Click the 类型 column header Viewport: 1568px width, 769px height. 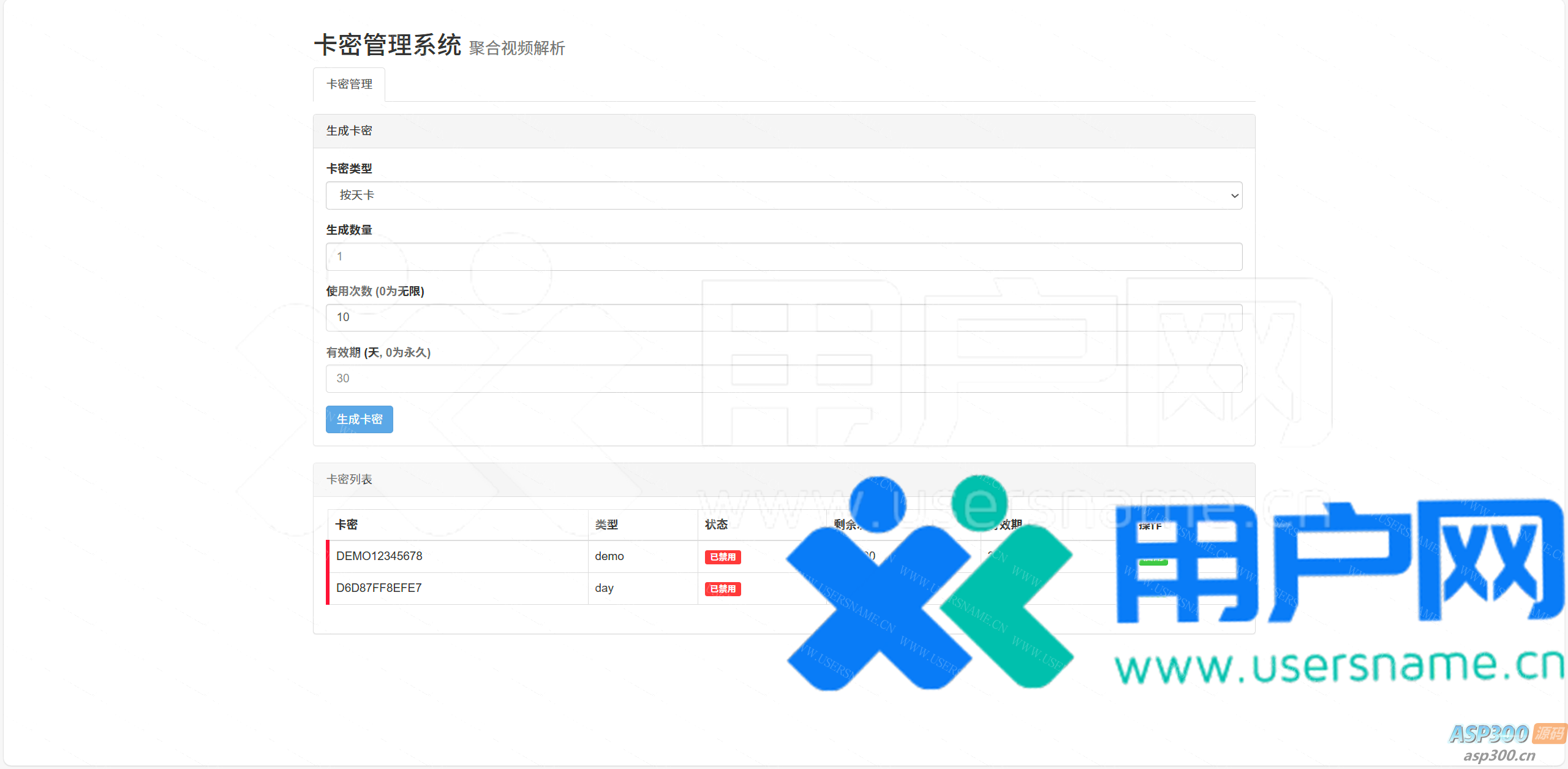606,525
